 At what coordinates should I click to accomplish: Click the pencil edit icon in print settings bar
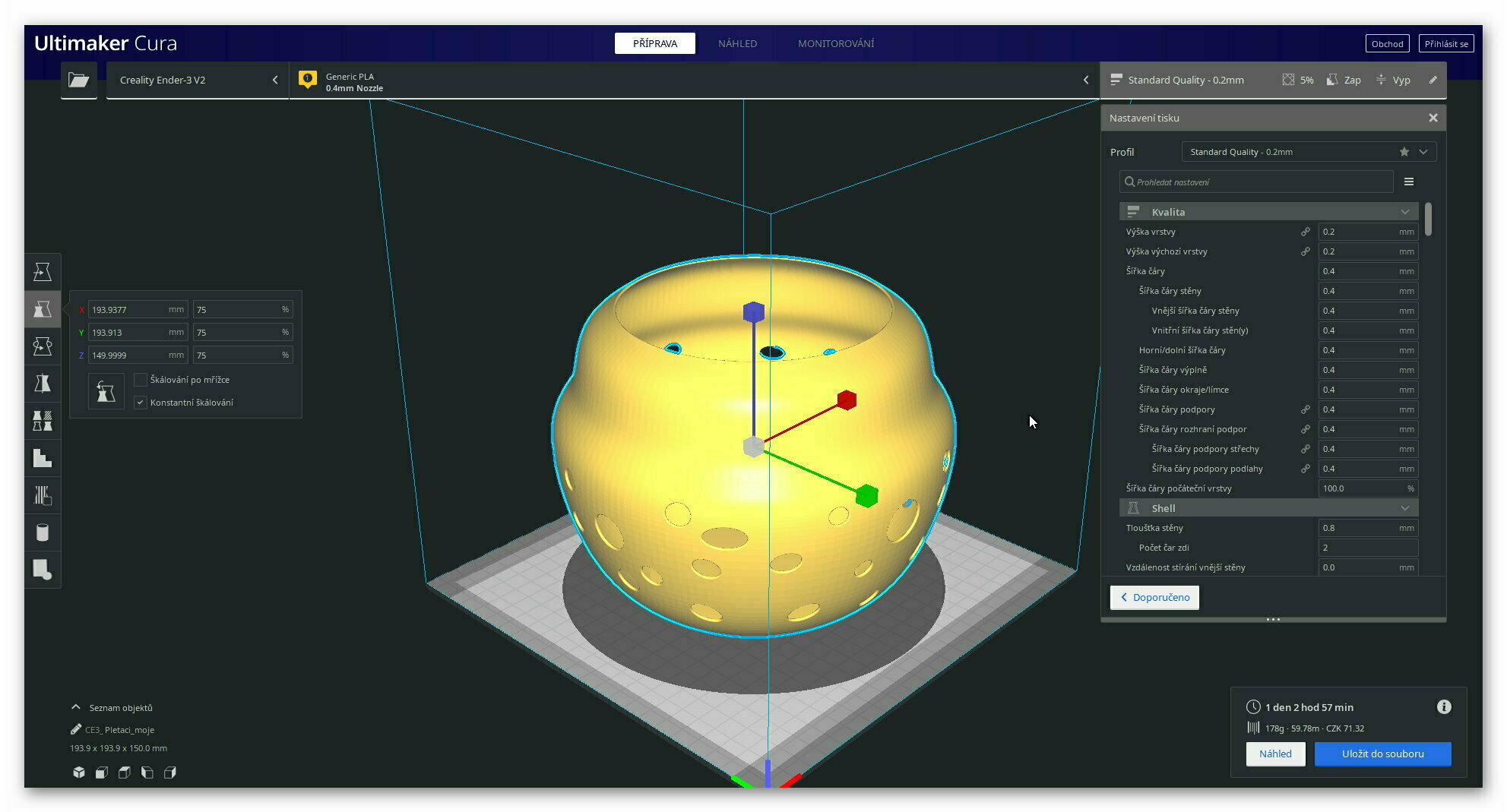(x=1433, y=80)
